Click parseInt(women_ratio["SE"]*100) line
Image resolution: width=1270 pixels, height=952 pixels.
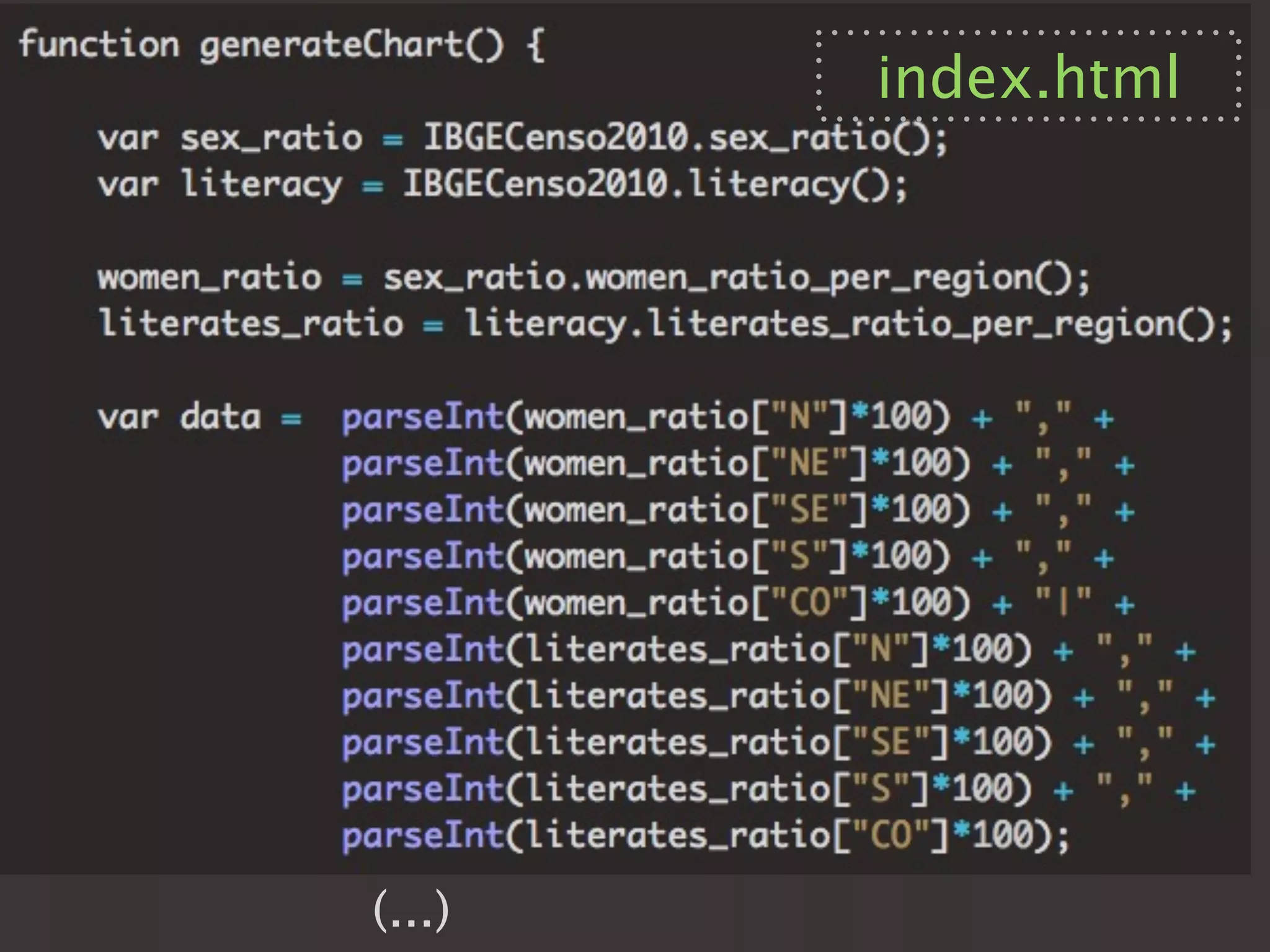(x=738, y=509)
